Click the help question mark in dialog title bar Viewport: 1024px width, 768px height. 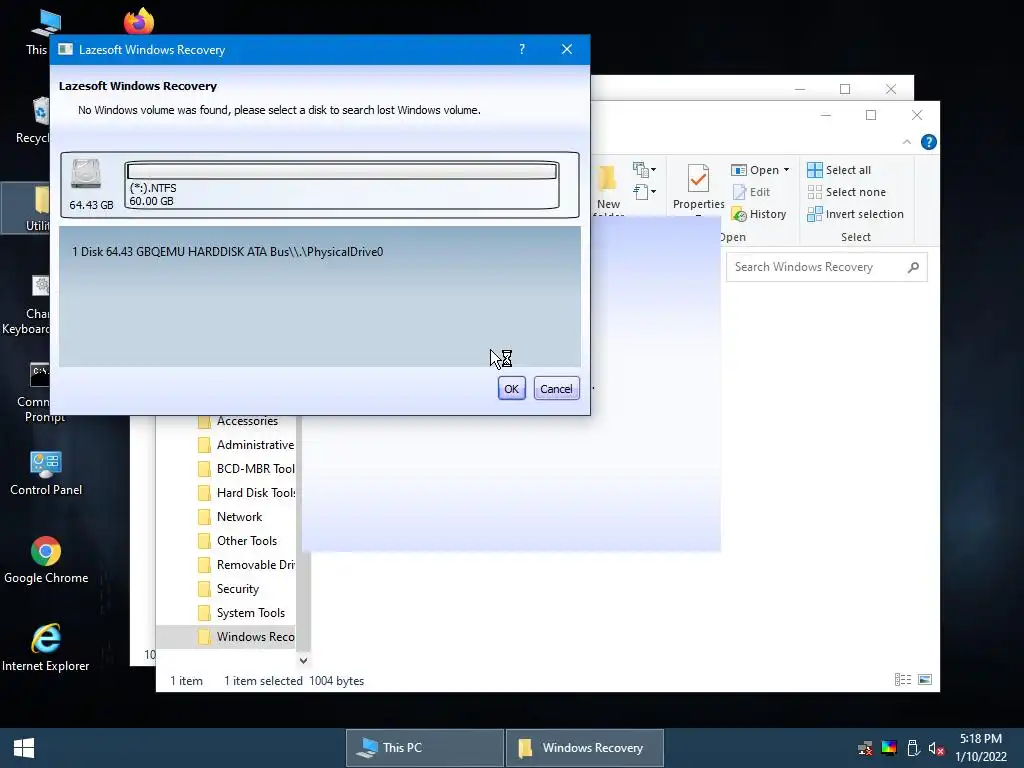pos(522,50)
